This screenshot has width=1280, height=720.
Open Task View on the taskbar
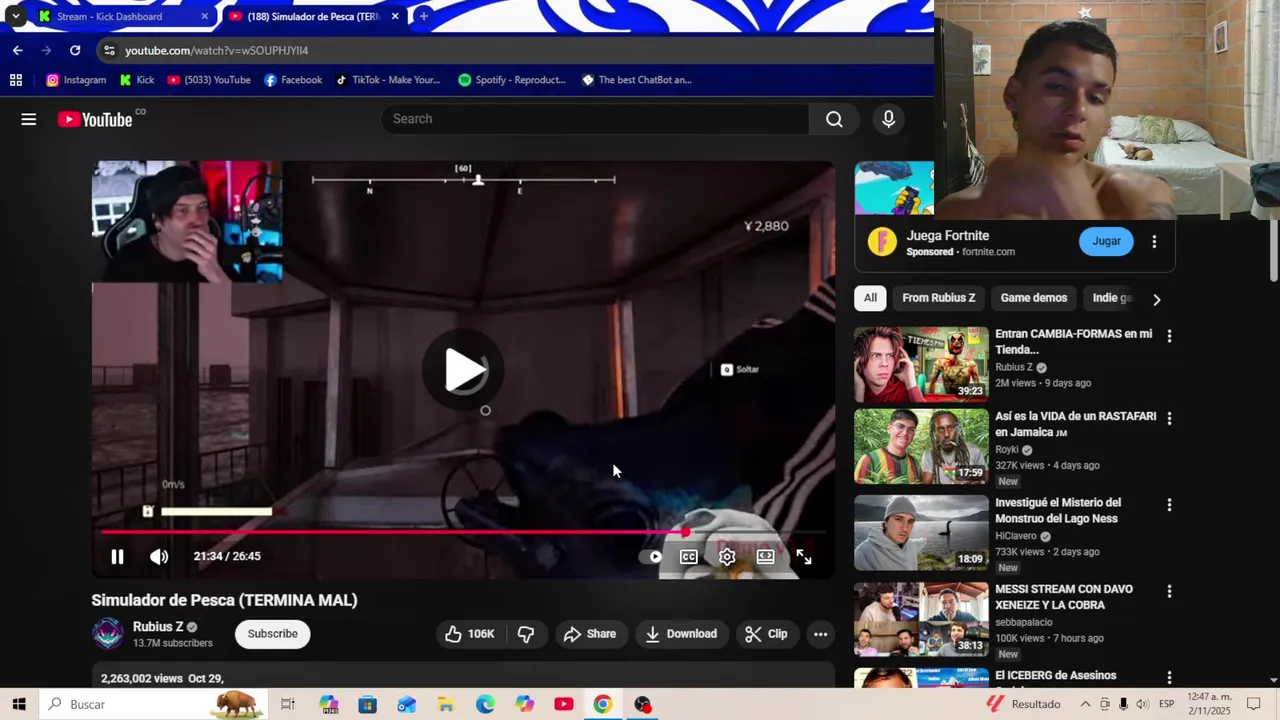288,704
